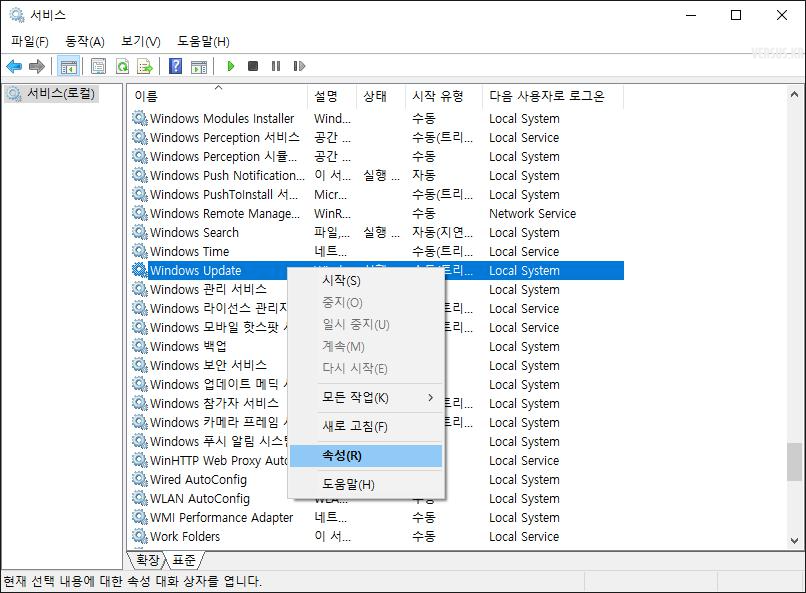Viewport: 806px width, 593px height.
Task: Switch to the 확장 tab
Action: click(148, 560)
